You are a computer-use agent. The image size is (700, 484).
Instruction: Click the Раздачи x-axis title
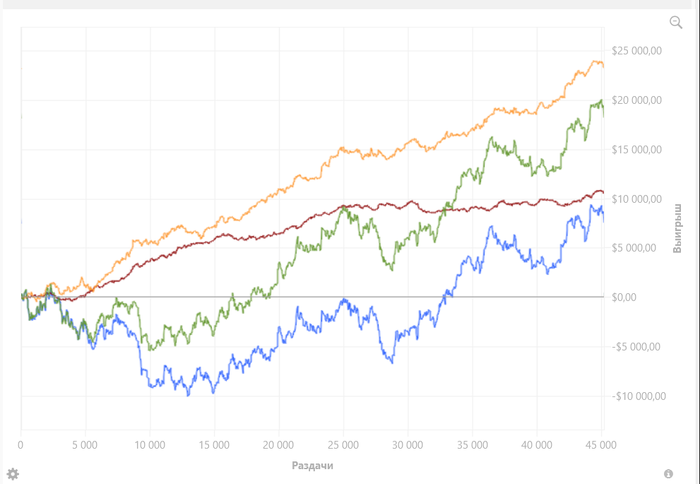[312, 466]
